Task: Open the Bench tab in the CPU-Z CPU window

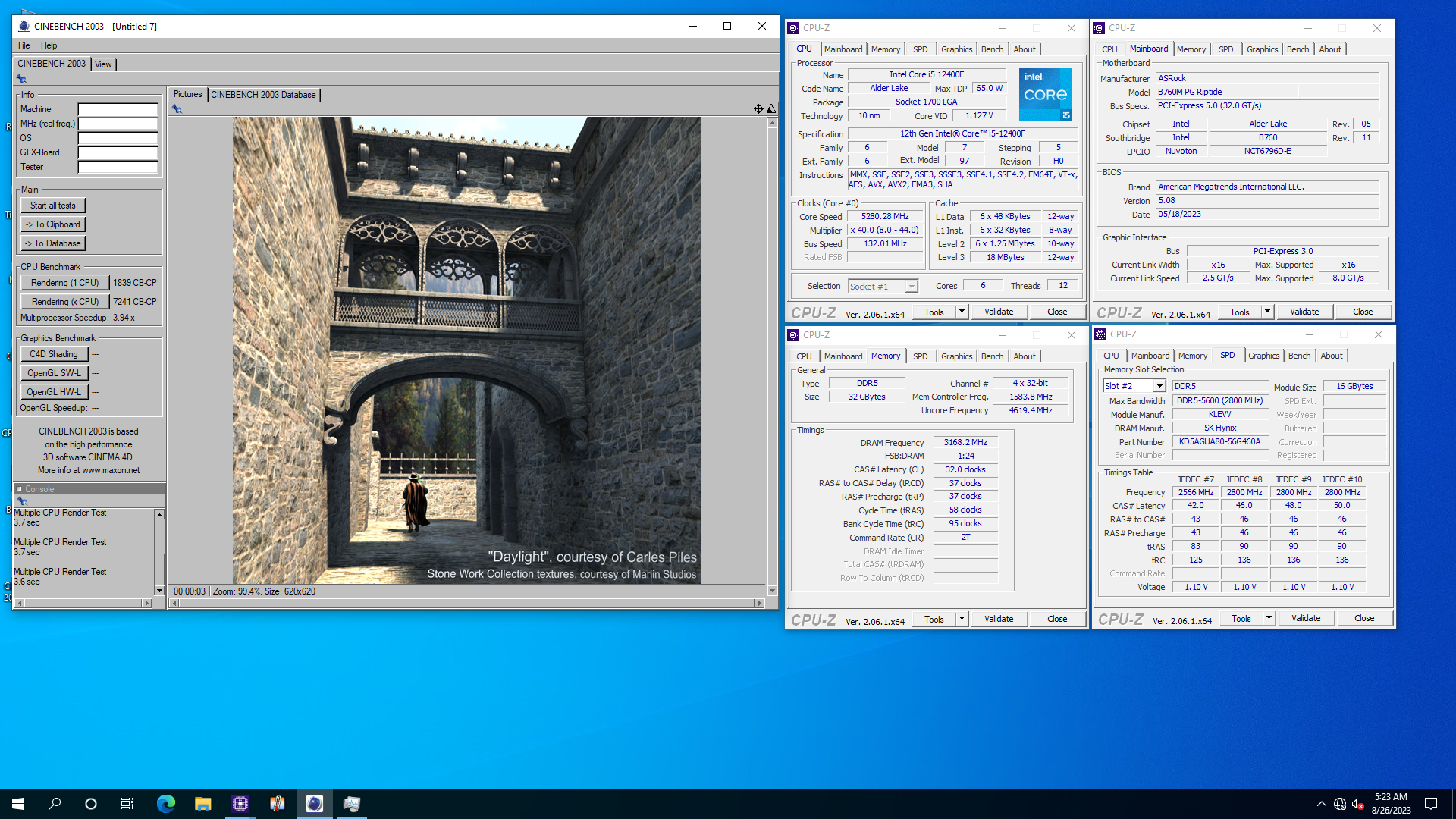Action: point(992,49)
